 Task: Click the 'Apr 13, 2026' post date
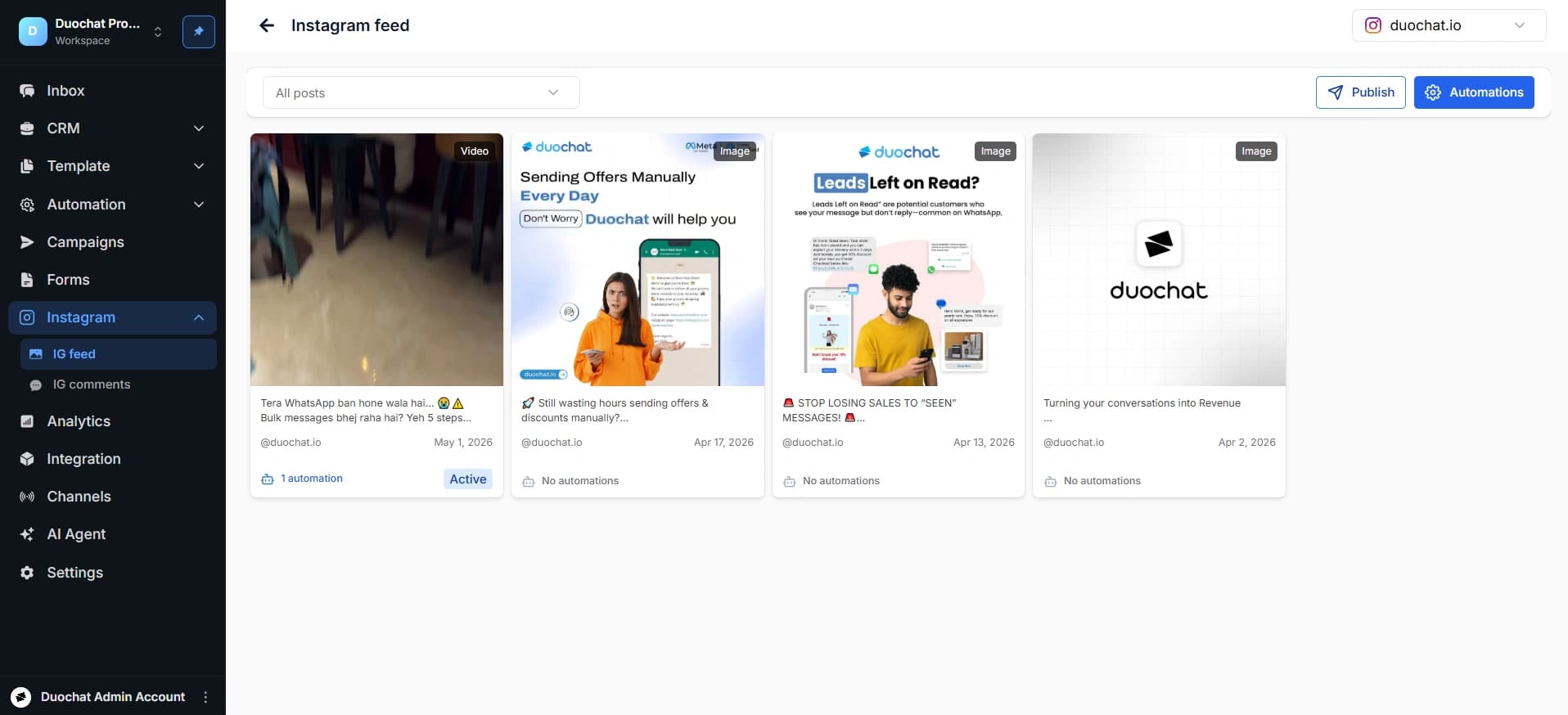[x=984, y=443]
